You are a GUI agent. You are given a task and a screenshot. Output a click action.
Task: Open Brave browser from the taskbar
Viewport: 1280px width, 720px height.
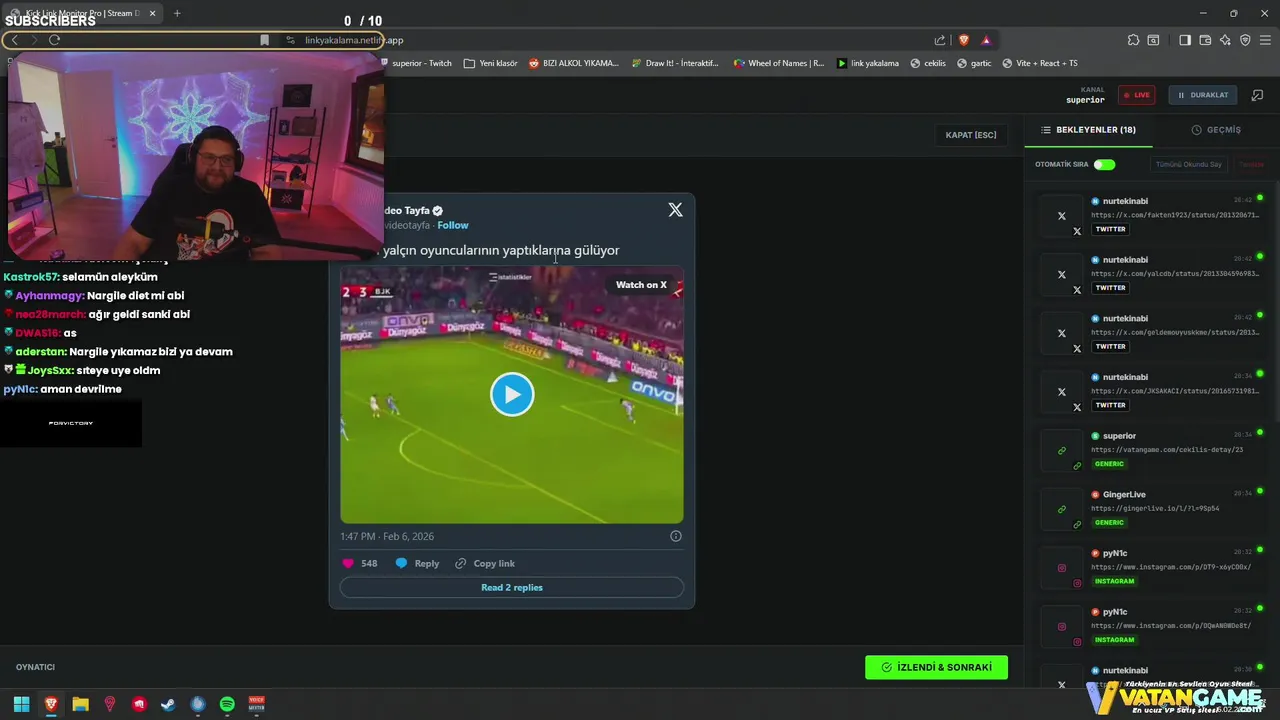[x=51, y=704]
